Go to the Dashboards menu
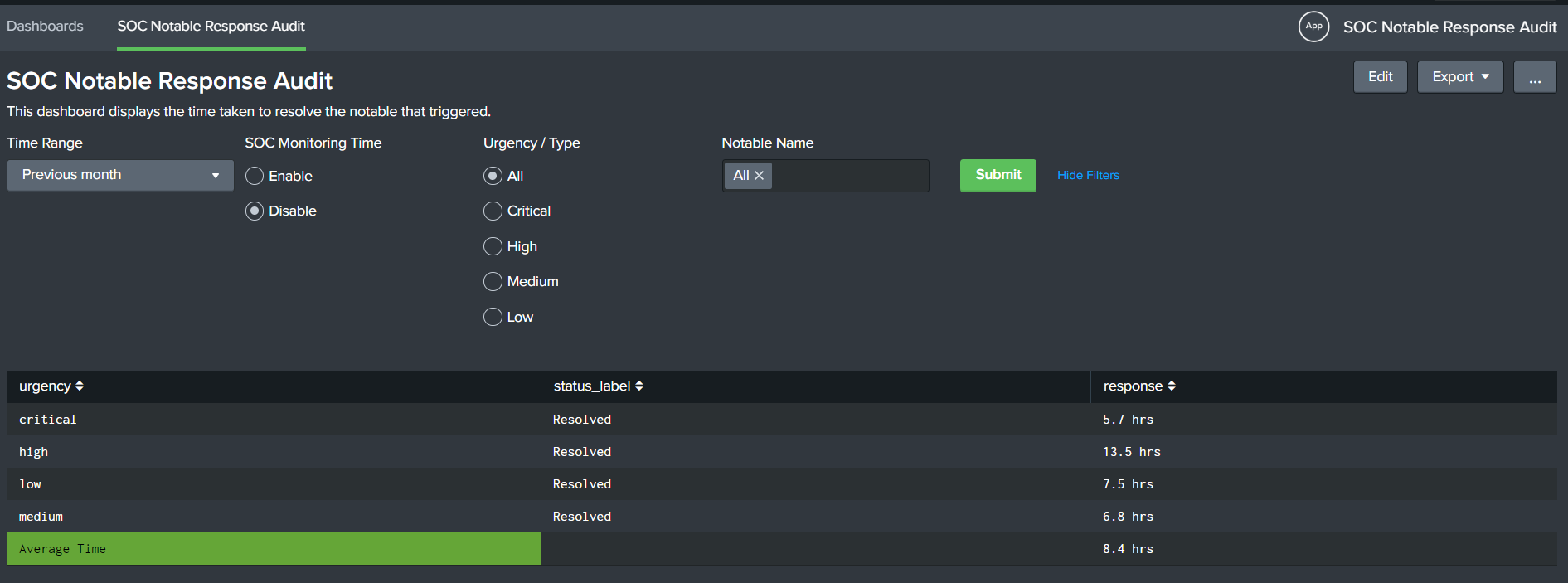Image resolution: width=1568 pixels, height=583 pixels. pyautogui.click(x=45, y=26)
